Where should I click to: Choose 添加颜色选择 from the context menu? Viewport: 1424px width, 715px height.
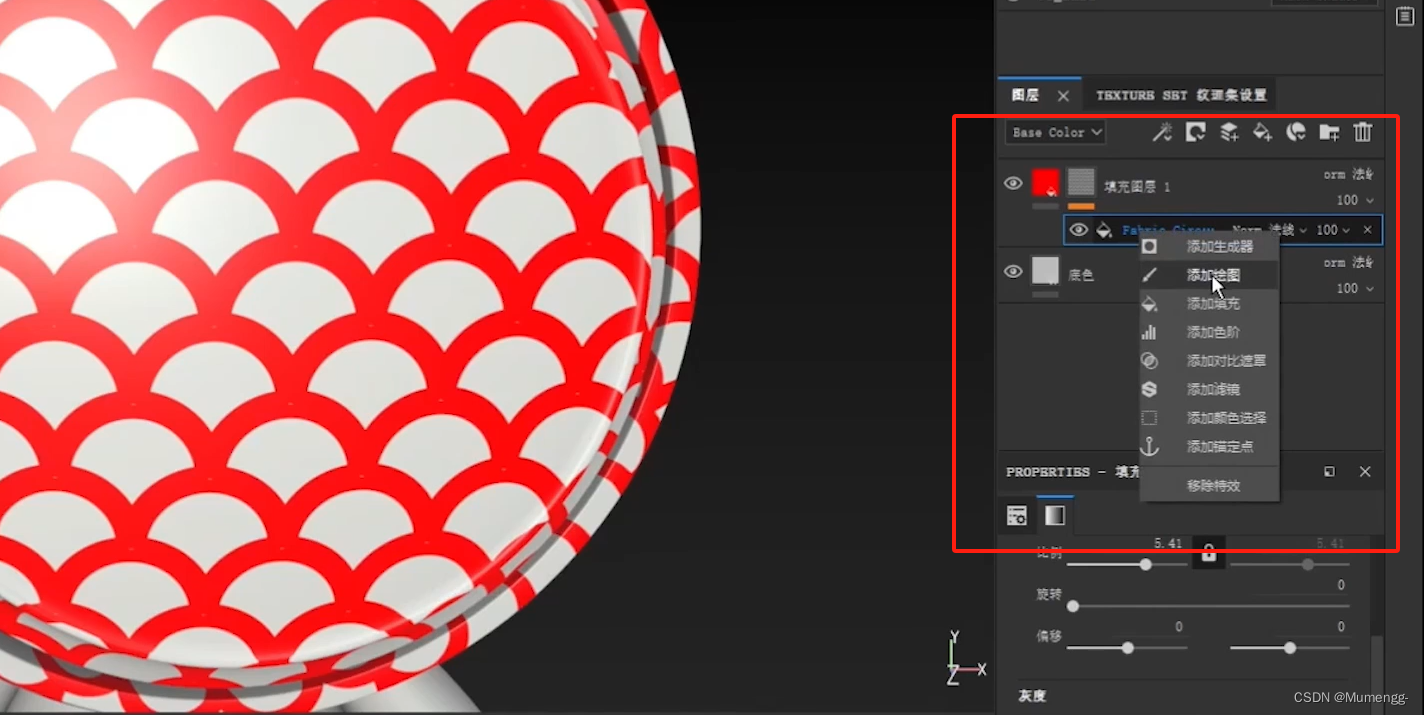click(x=1209, y=418)
